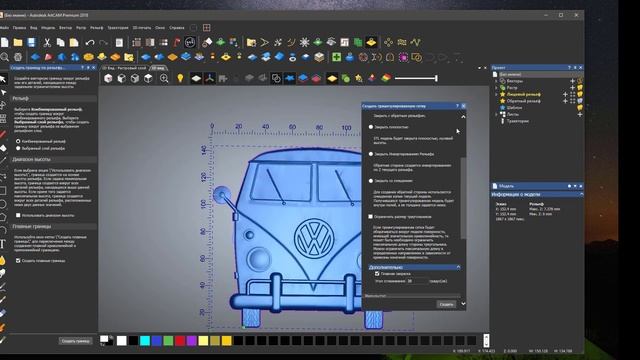Viewport: 640px width, 360px height.
Task: Click the zigzag node line toolbar icon
Action: (x=415, y=42)
